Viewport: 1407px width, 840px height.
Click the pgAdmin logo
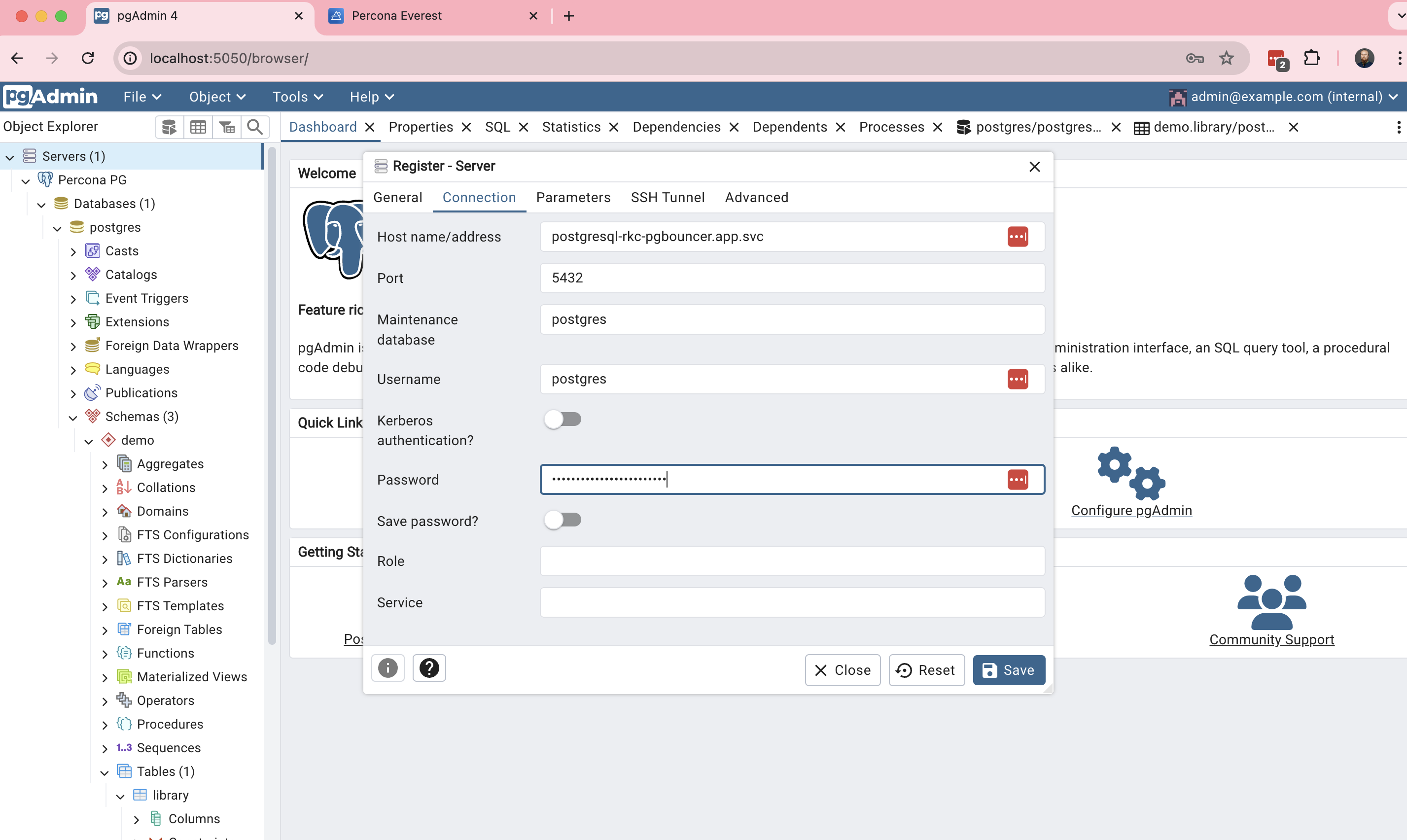pos(50,96)
